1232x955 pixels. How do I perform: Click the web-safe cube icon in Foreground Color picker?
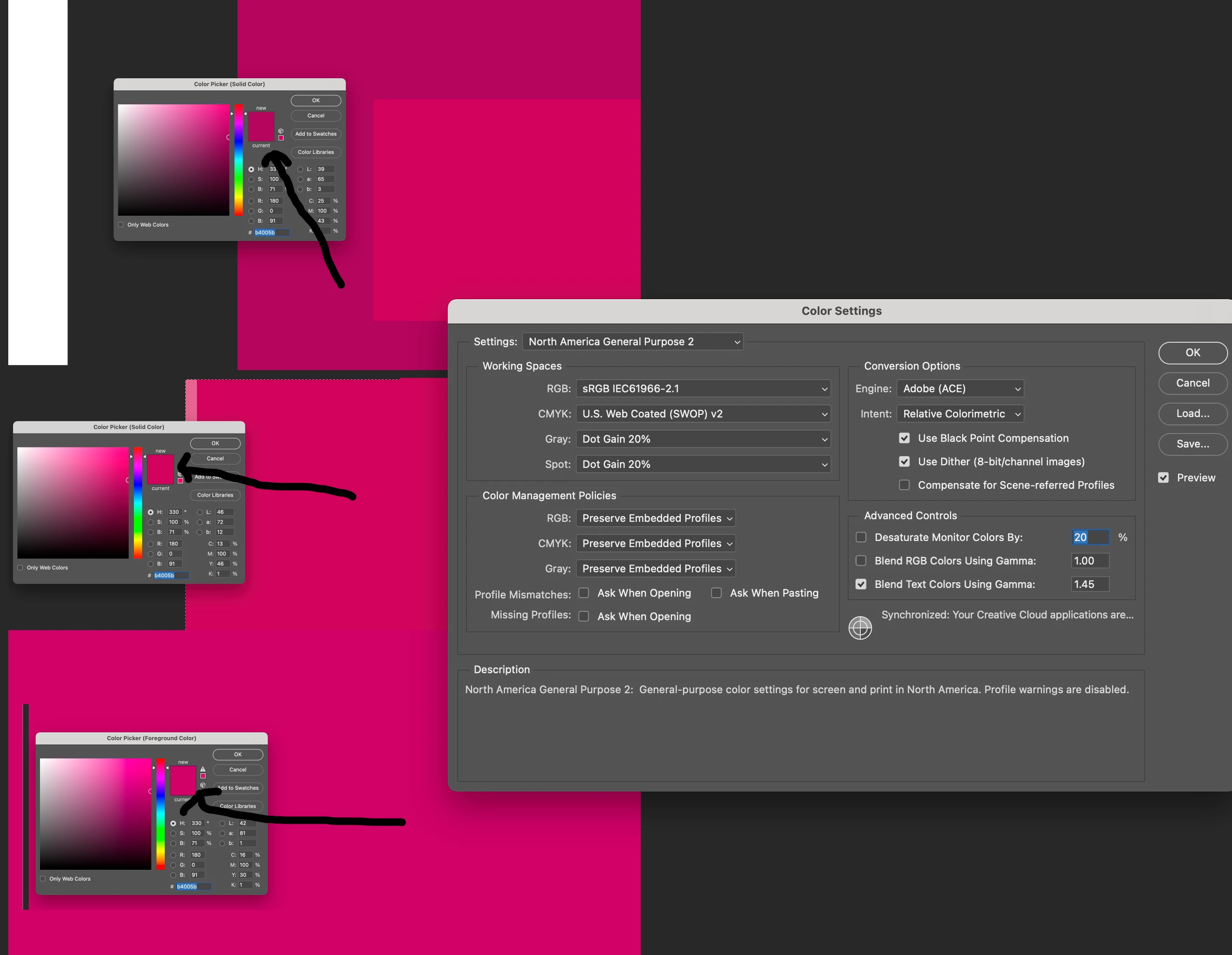(x=203, y=785)
